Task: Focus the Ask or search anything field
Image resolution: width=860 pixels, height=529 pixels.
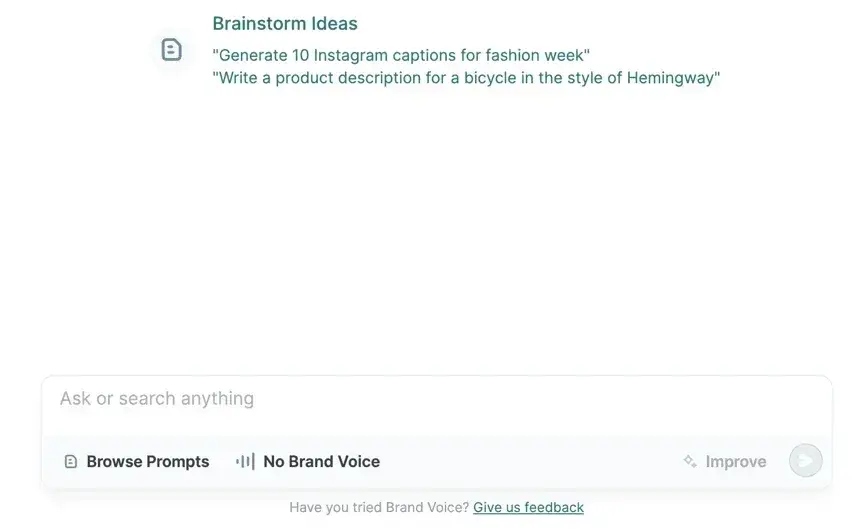Action: click(437, 406)
